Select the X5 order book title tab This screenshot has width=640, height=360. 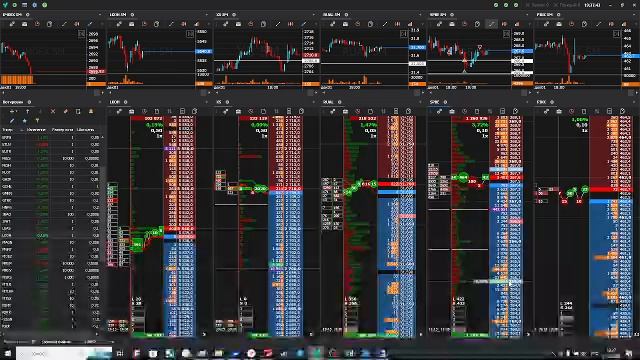click(219, 102)
